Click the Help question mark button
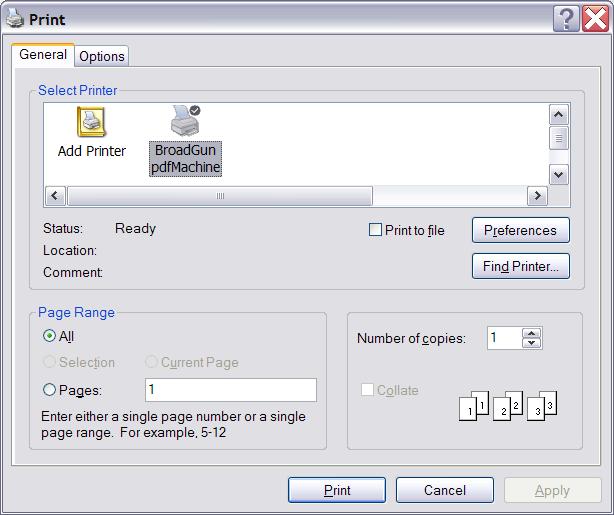The image size is (614, 515). point(565,19)
